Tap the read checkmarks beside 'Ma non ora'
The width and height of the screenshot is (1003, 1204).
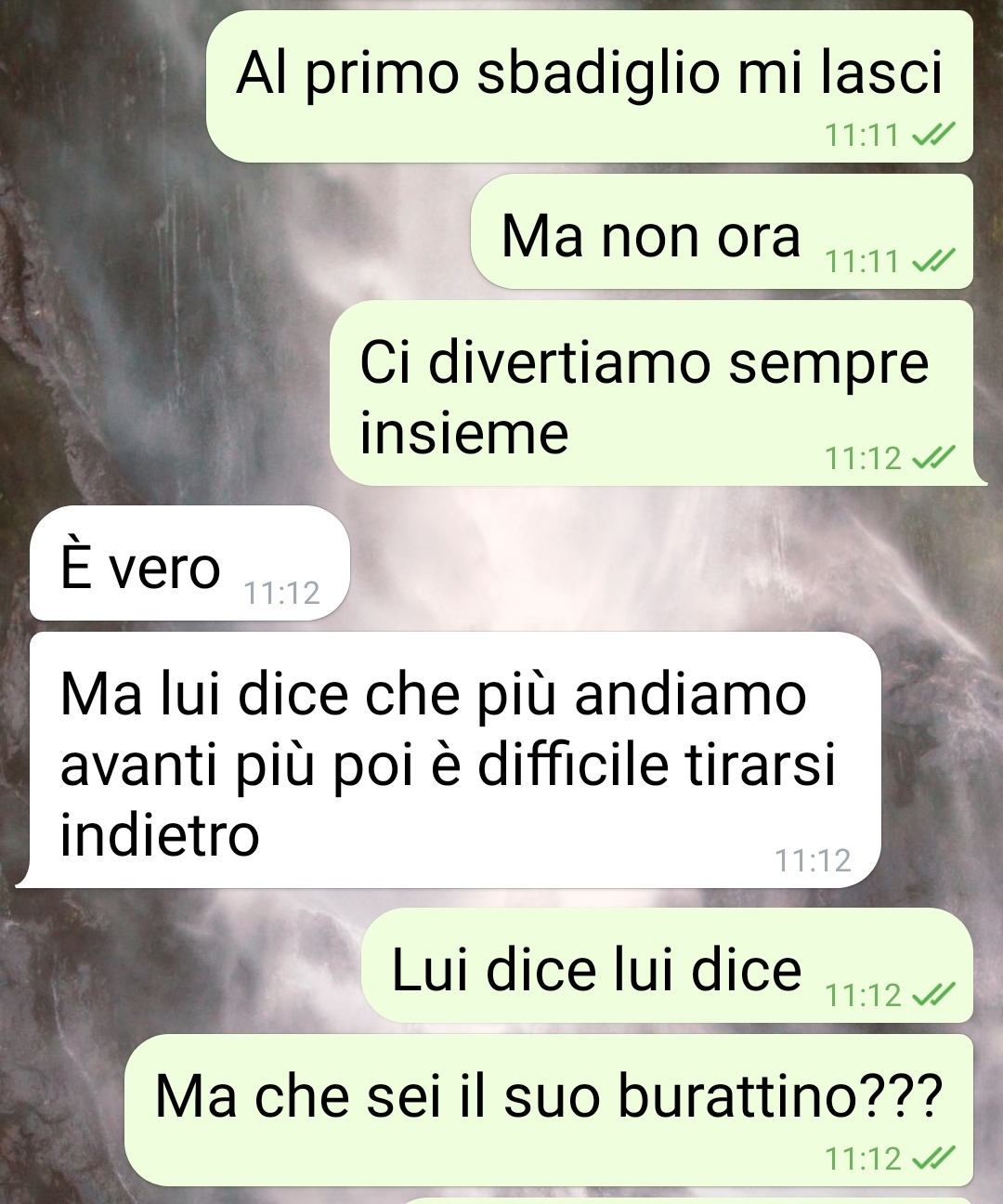pos(933,261)
